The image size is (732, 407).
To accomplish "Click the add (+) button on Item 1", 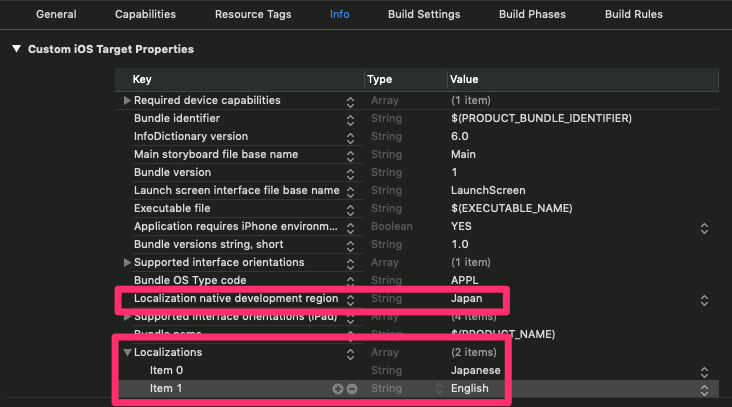I will click(339, 388).
